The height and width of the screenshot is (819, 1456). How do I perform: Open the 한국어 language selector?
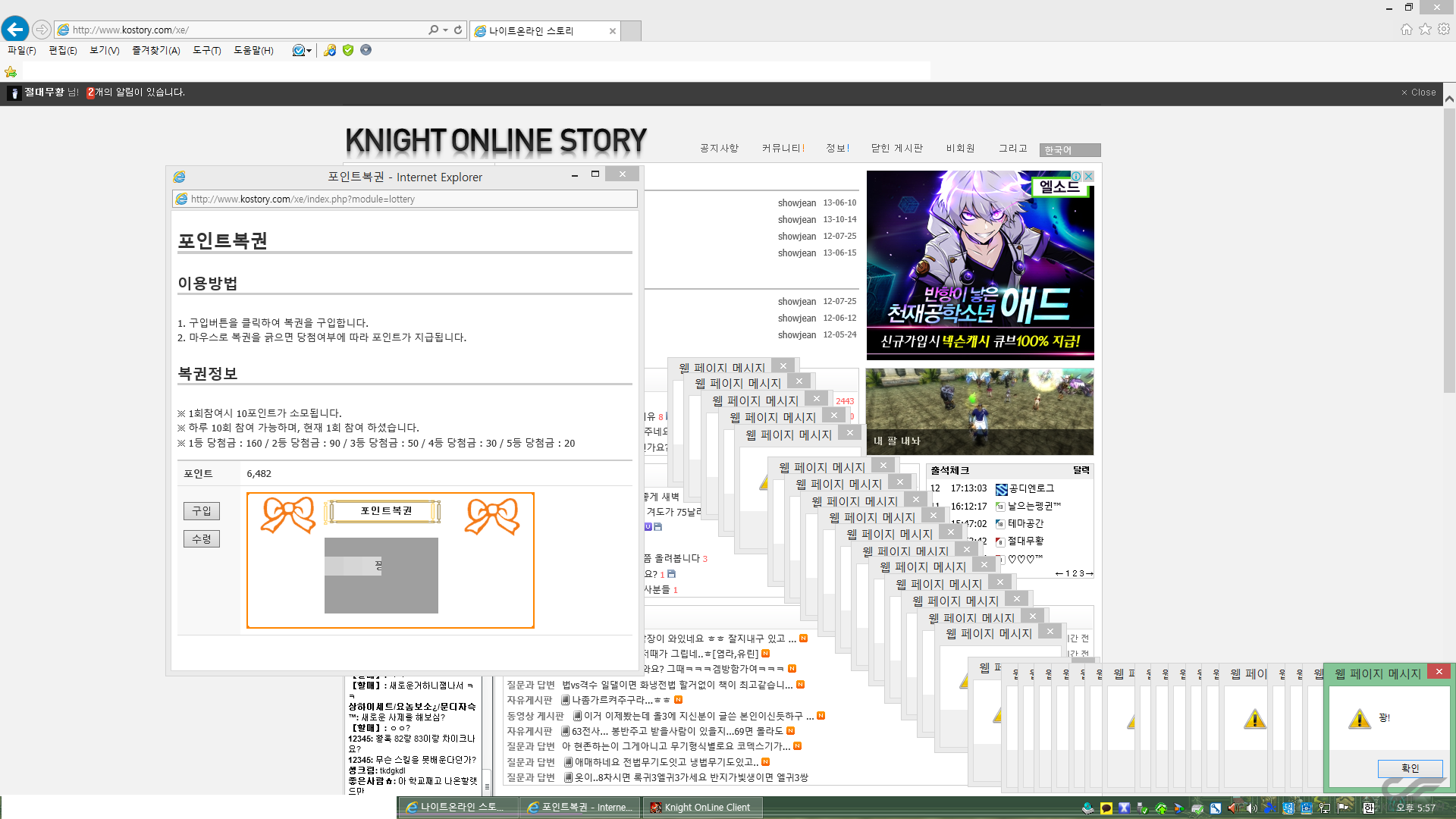click(1070, 150)
